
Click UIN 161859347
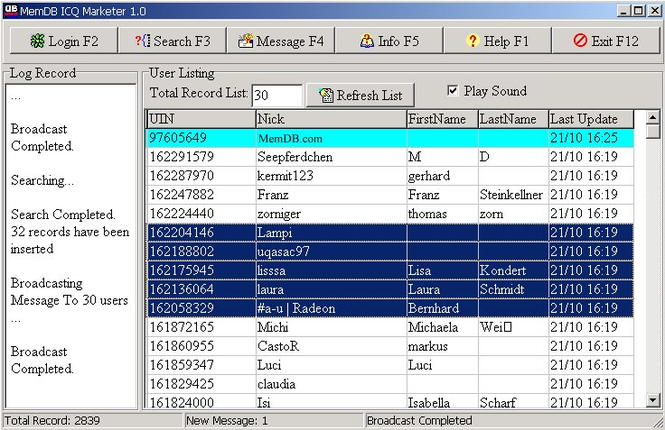[182, 365]
